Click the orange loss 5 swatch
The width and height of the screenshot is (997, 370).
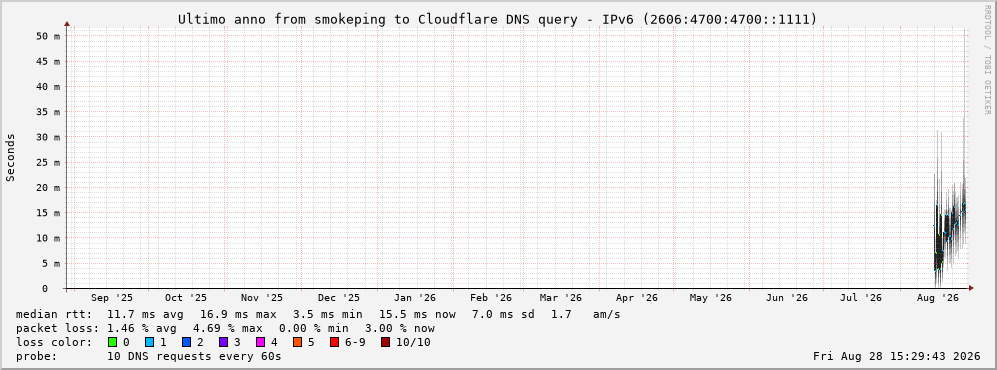pos(298,343)
